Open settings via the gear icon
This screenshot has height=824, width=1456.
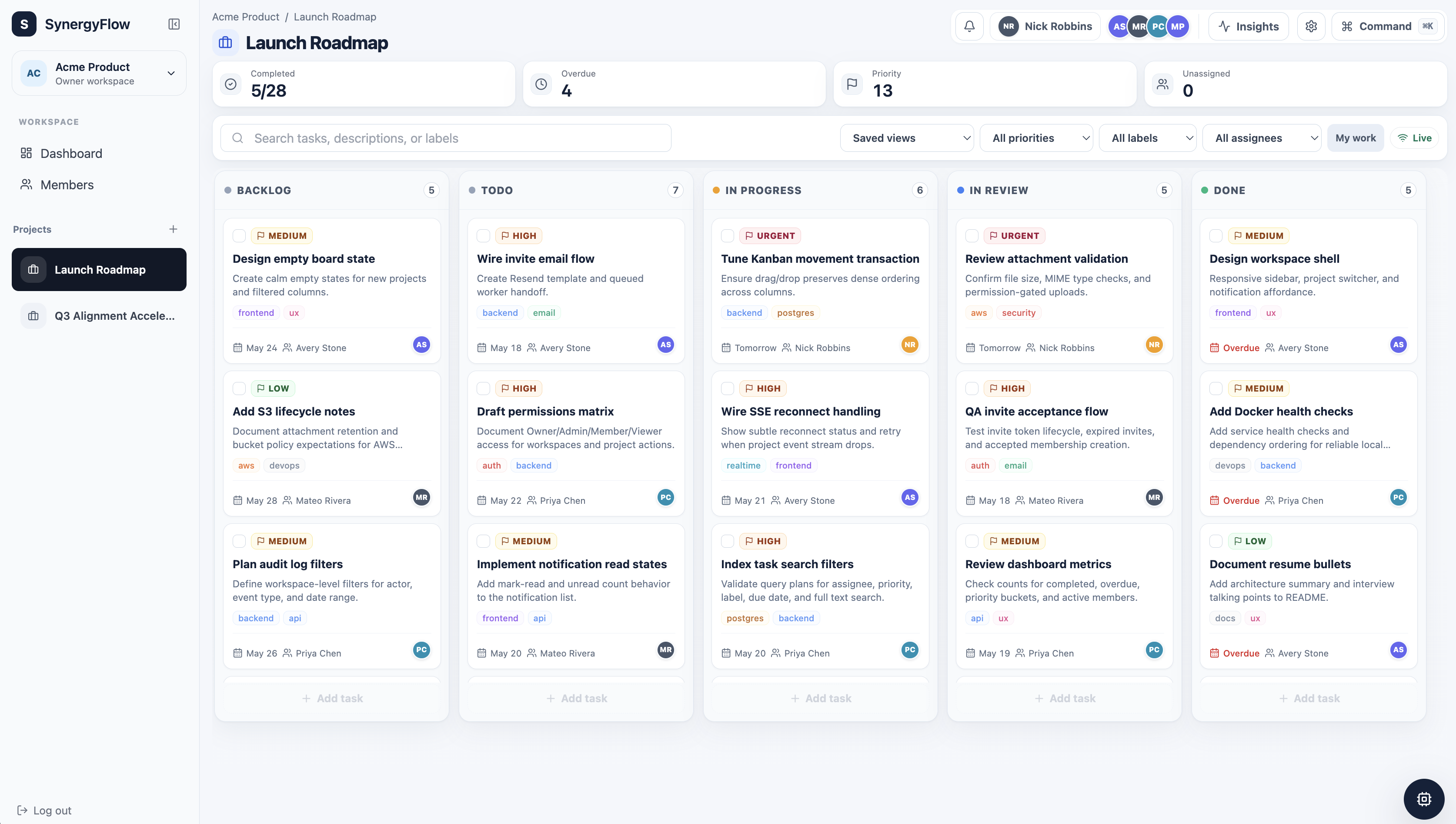(x=1311, y=26)
